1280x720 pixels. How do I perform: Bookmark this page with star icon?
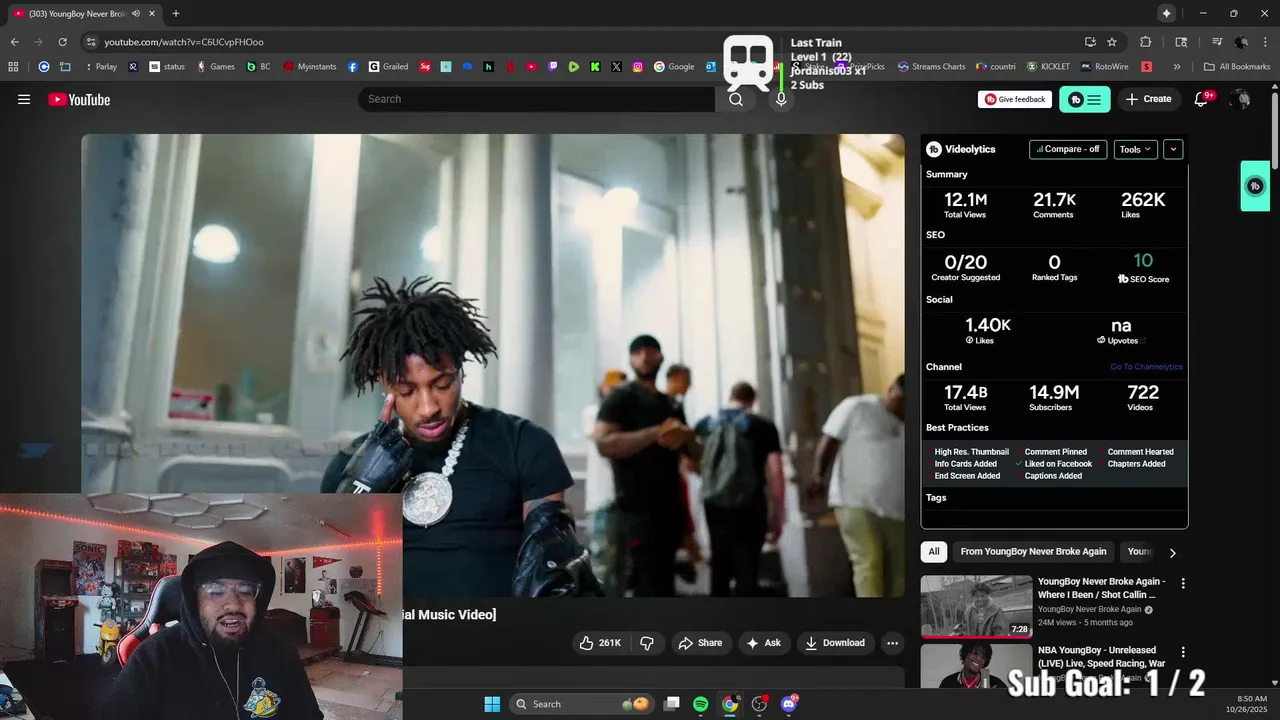click(1112, 42)
